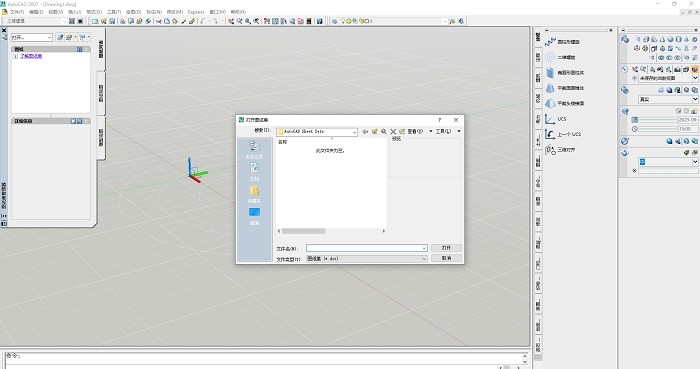700x369 pixels.
Task: Click the Undo arrow toolbar icon
Action: click(202, 21)
